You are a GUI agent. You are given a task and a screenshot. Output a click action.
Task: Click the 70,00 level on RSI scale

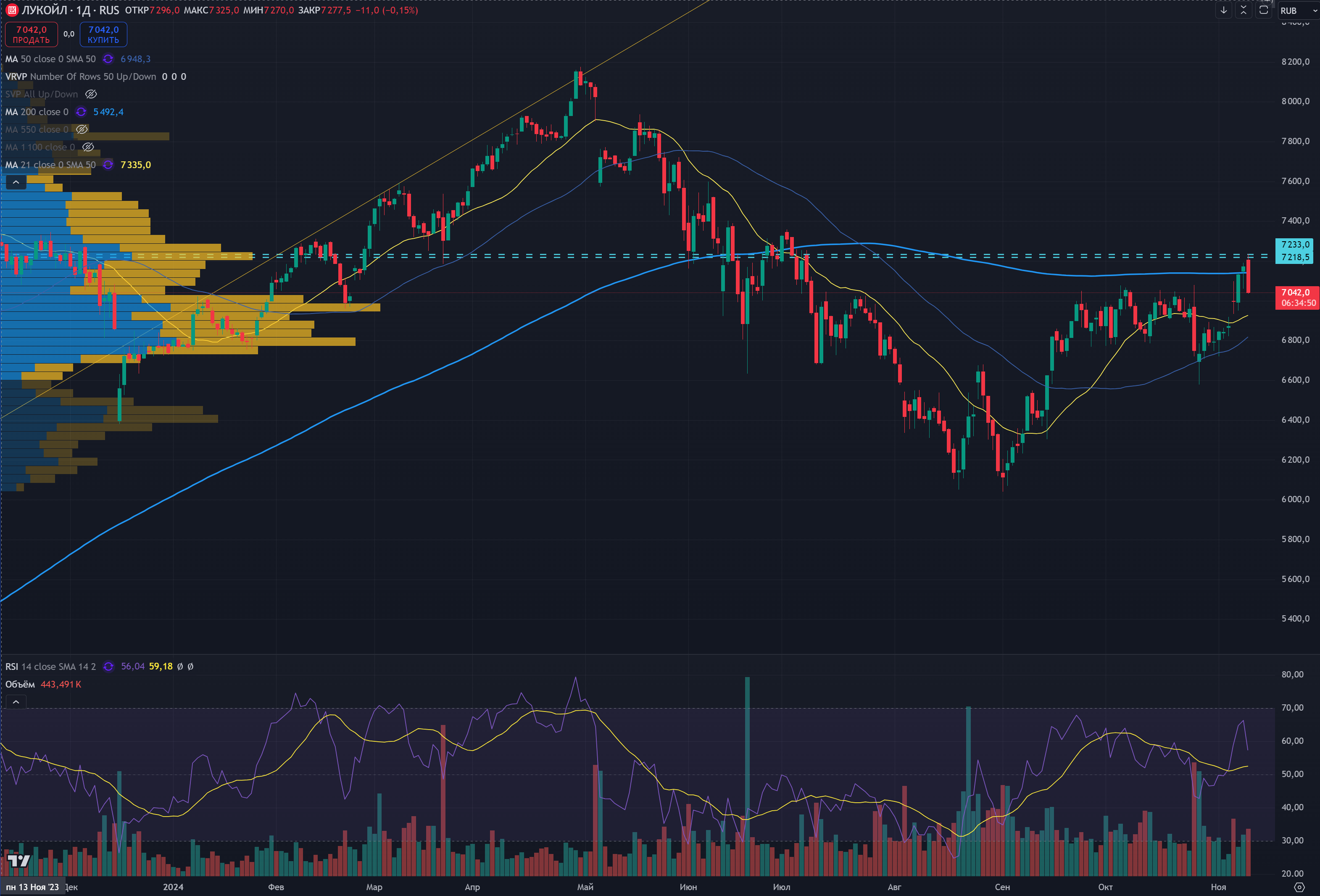point(1293,707)
